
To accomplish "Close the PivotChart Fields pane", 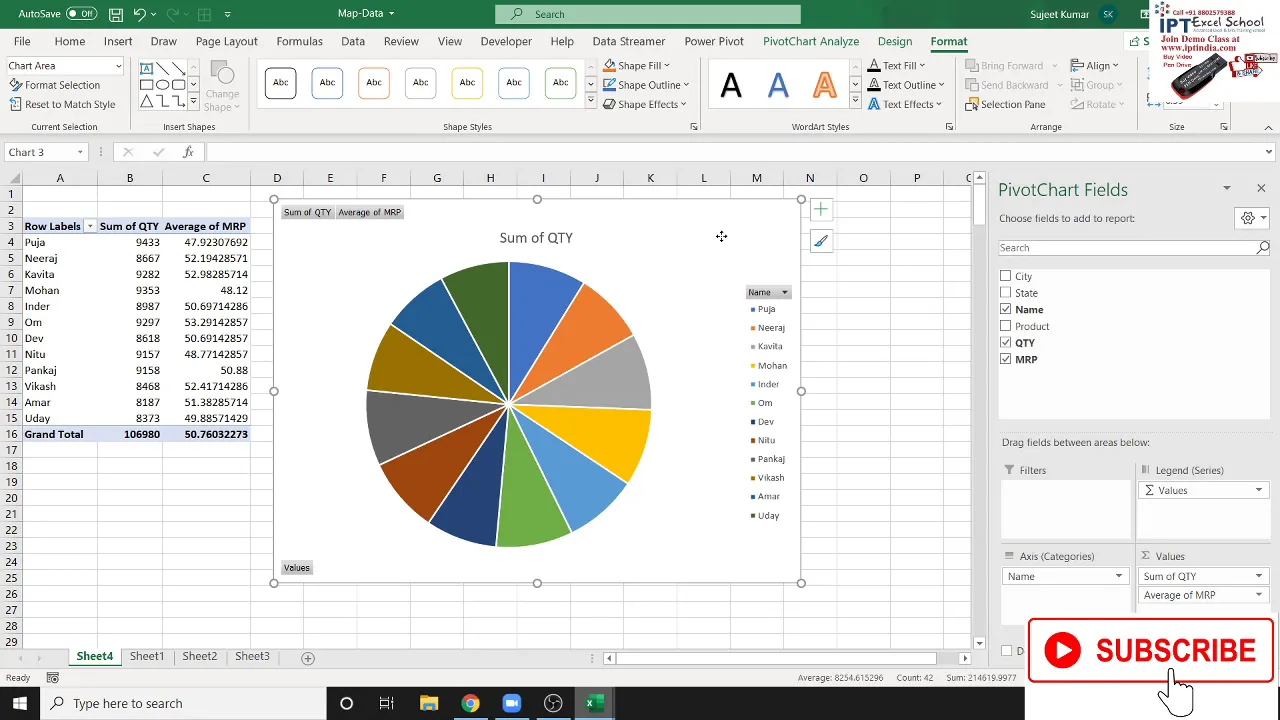I will click(x=1261, y=188).
